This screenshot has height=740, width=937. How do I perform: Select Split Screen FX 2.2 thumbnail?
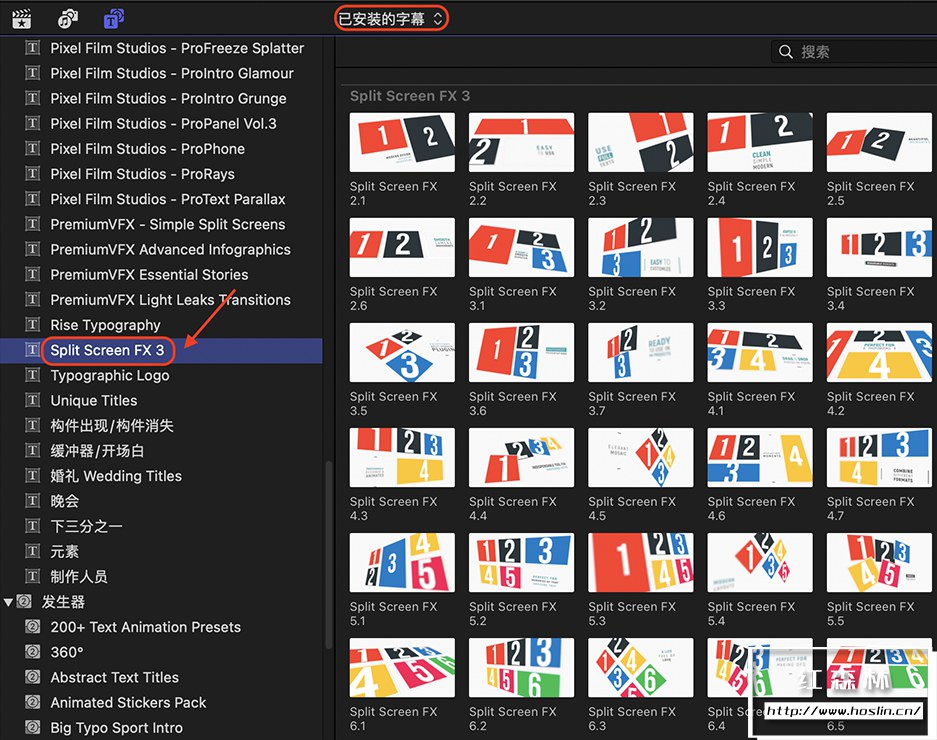click(x=521, y=142)
